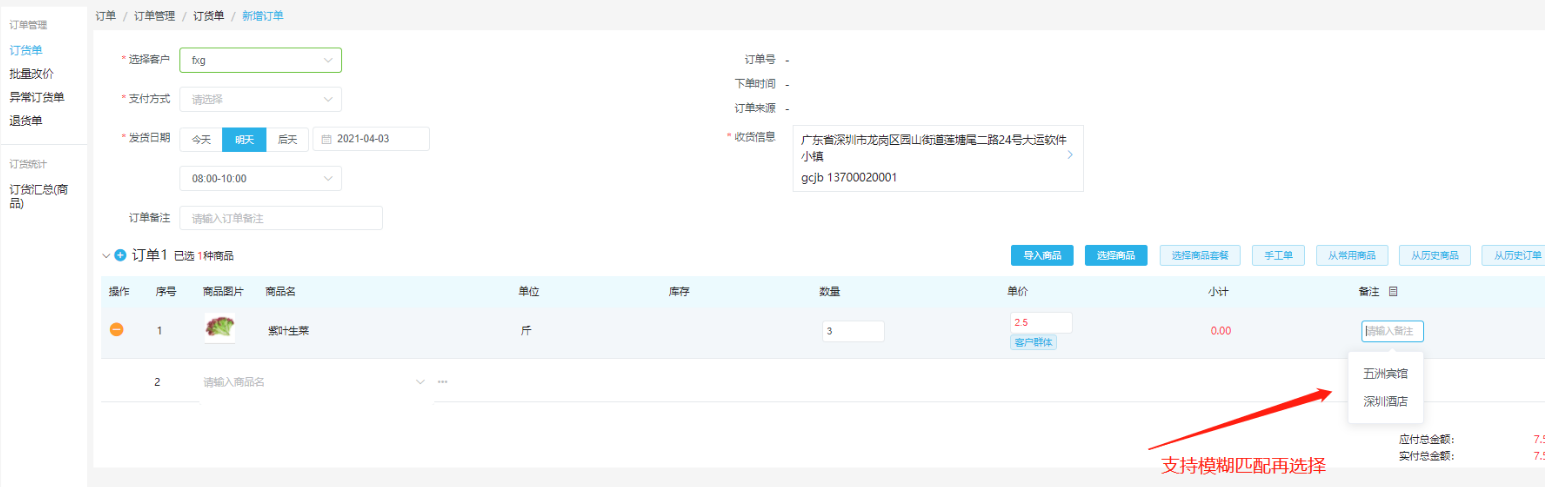Click the 从历史订单 button
The image size is (1545, 487).
(x=1513, y=255)
